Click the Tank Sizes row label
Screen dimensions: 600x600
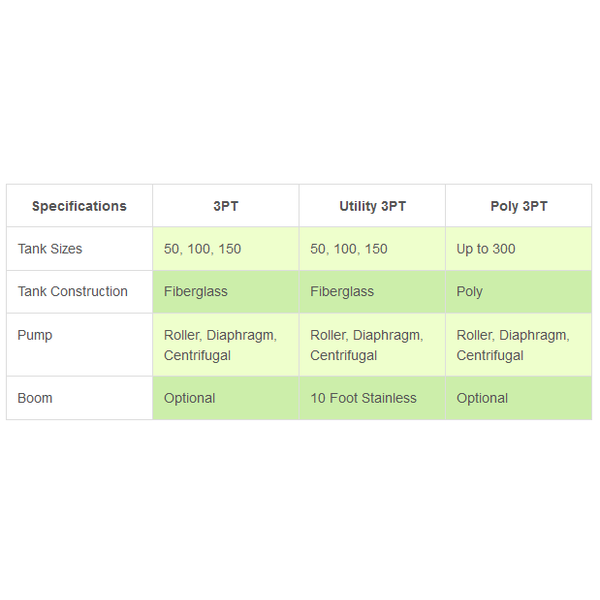[79, 249]
